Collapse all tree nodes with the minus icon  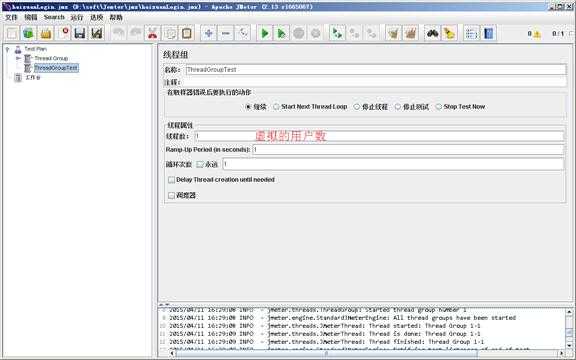(226, 33)
